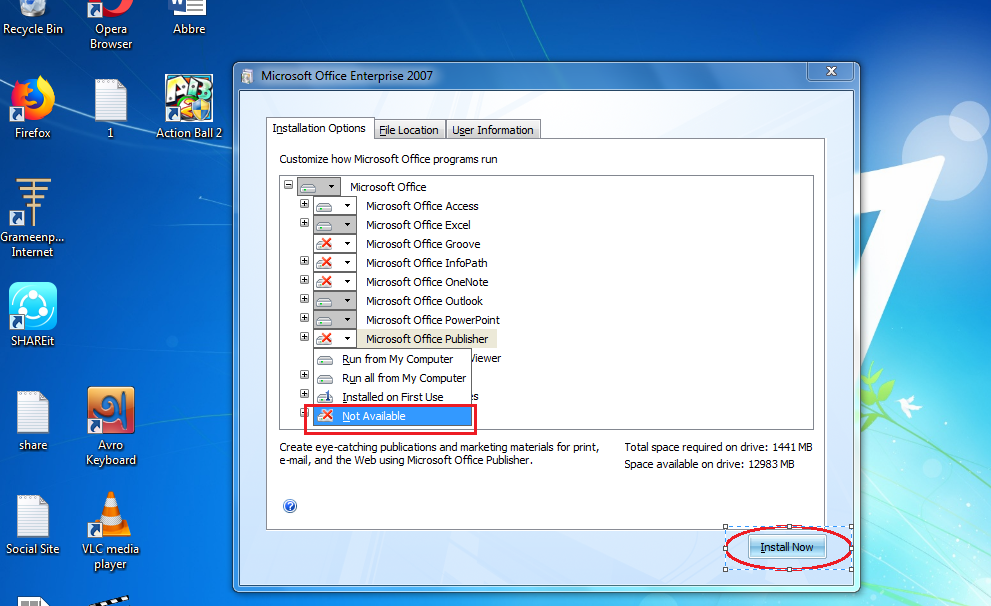
Task: Click the Customize how programs run heading
Action: pos(388,159)
